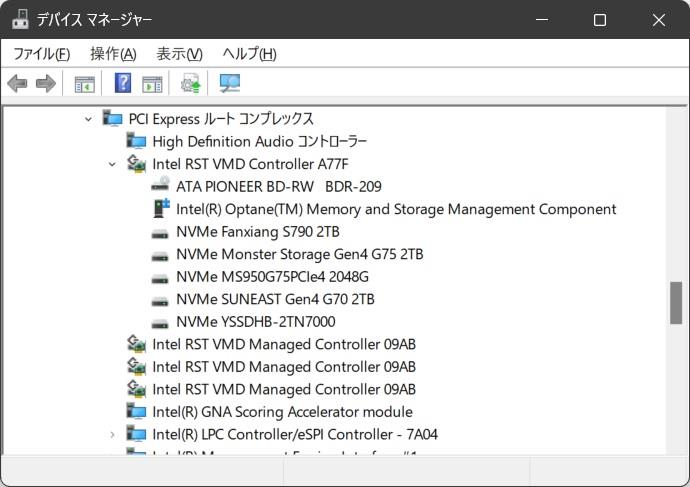Click icon beside High Definition Audio コントローラー

pos(136,141)
